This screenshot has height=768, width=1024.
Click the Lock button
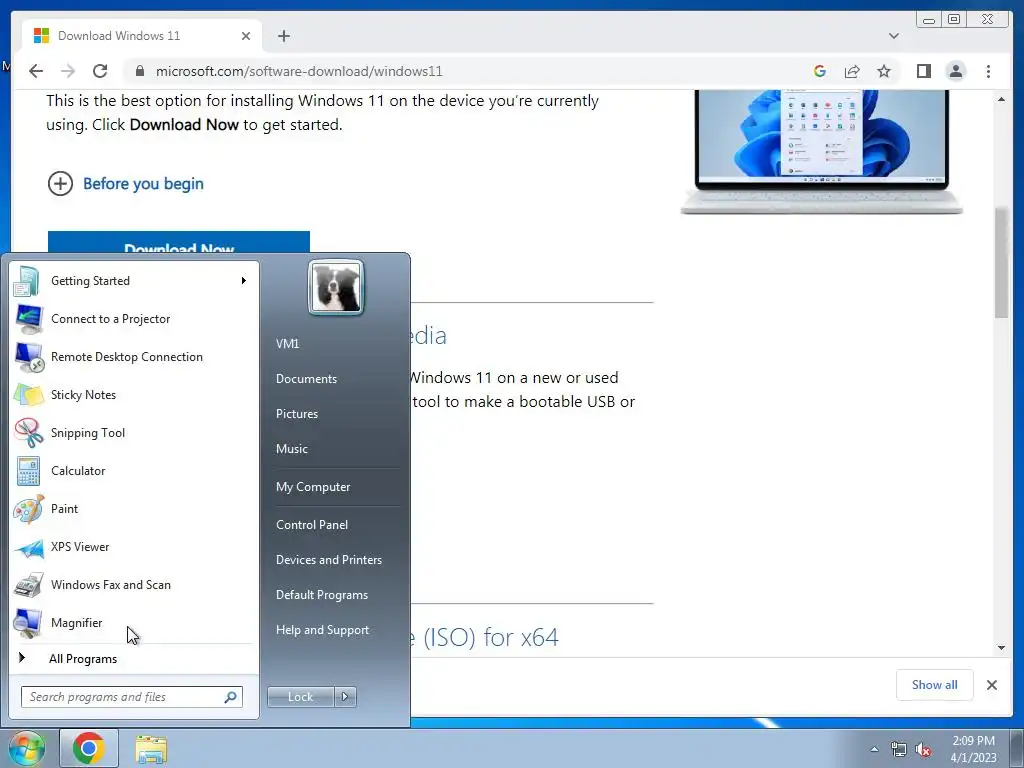[x=300, y=697]
